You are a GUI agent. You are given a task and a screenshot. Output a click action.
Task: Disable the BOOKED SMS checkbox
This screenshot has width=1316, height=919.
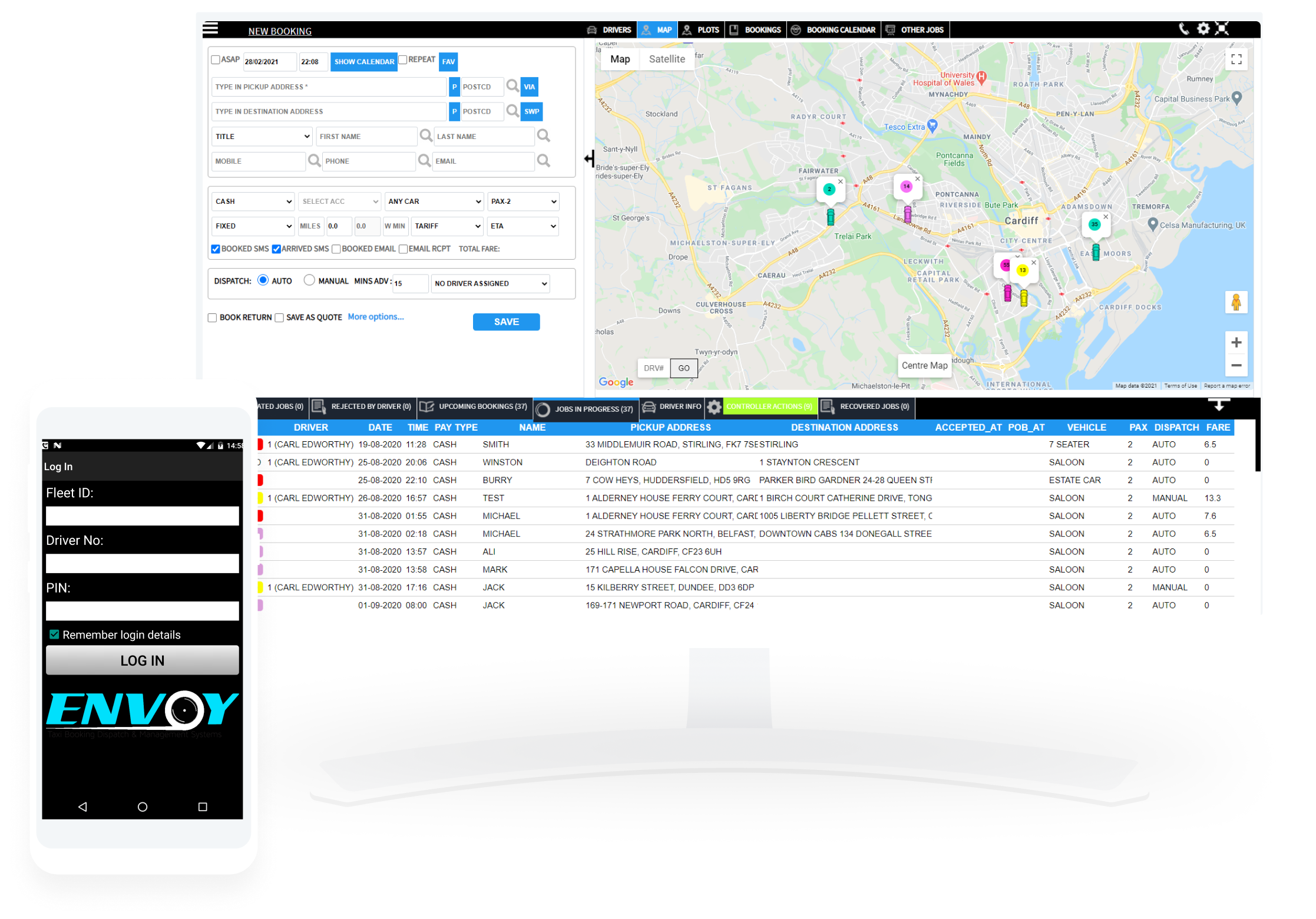click(216, 249)
